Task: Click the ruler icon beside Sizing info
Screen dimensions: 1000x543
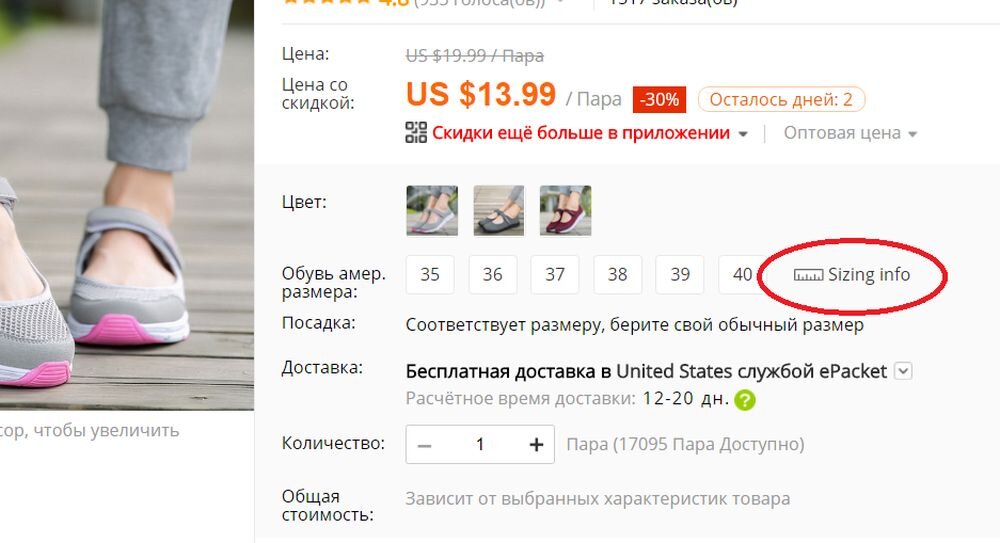Action: (808, 276)
